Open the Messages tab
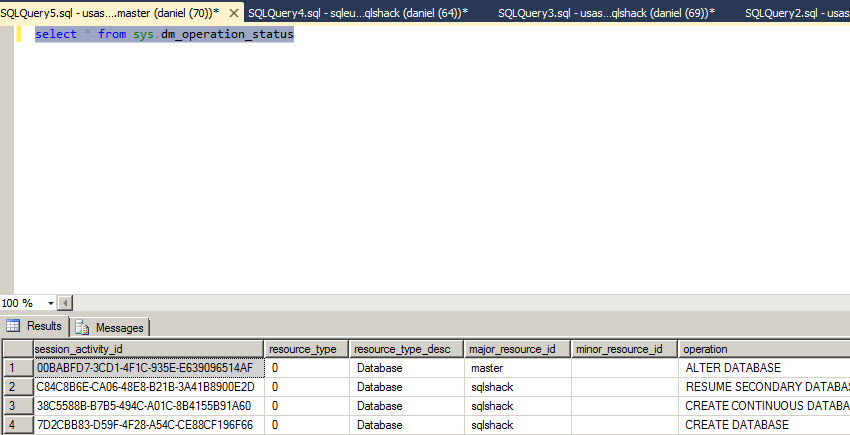850x435 pixels. (x=111, y=328)
